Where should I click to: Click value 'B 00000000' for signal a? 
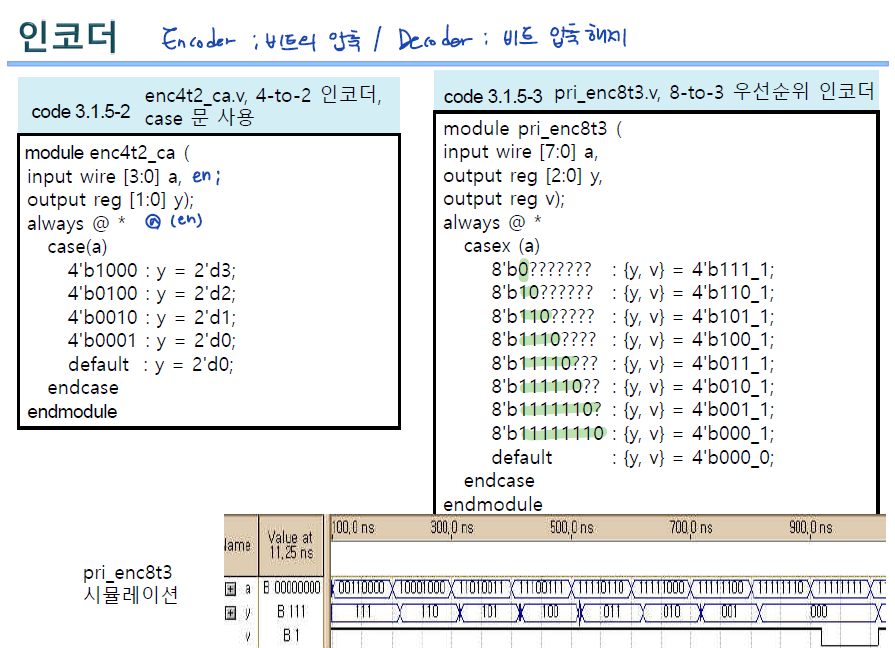[x=292, y=588]
